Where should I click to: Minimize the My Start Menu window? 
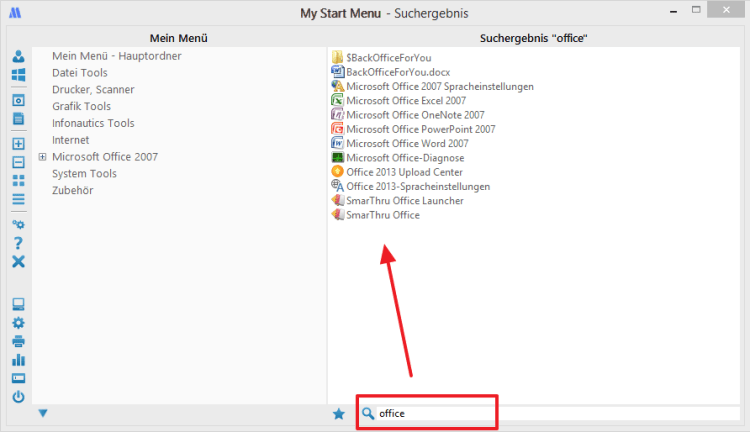[673, 11]
